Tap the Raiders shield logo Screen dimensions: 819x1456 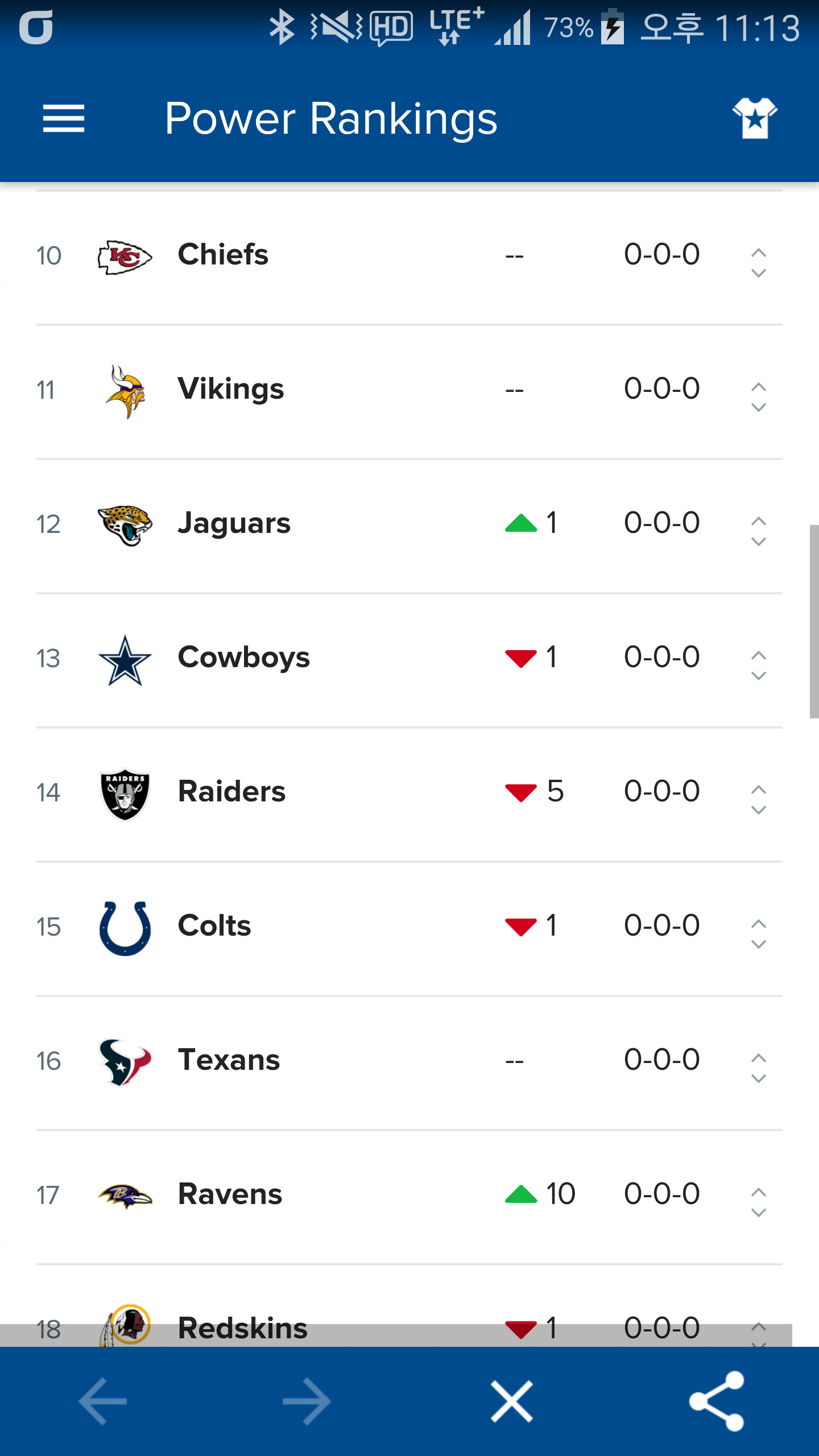(x=125, y=793)
